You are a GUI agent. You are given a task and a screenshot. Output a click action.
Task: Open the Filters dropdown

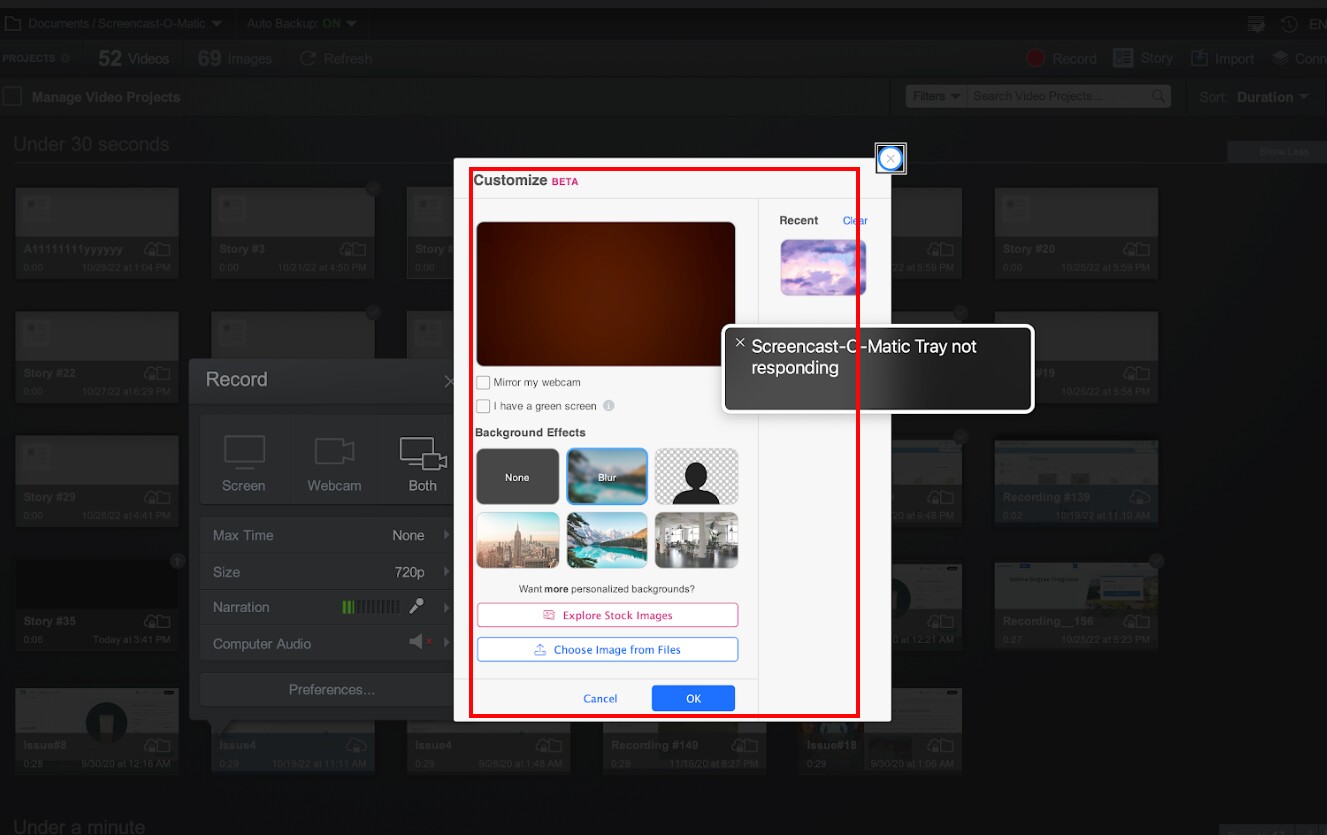pos(936,96)
